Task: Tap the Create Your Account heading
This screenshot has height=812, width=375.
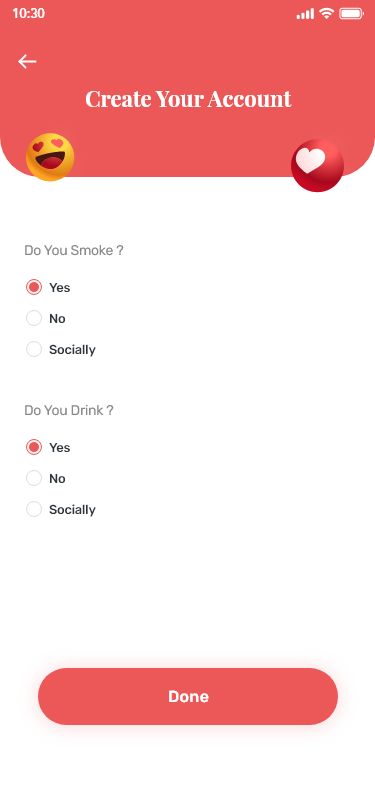Action: coord(188,98)
